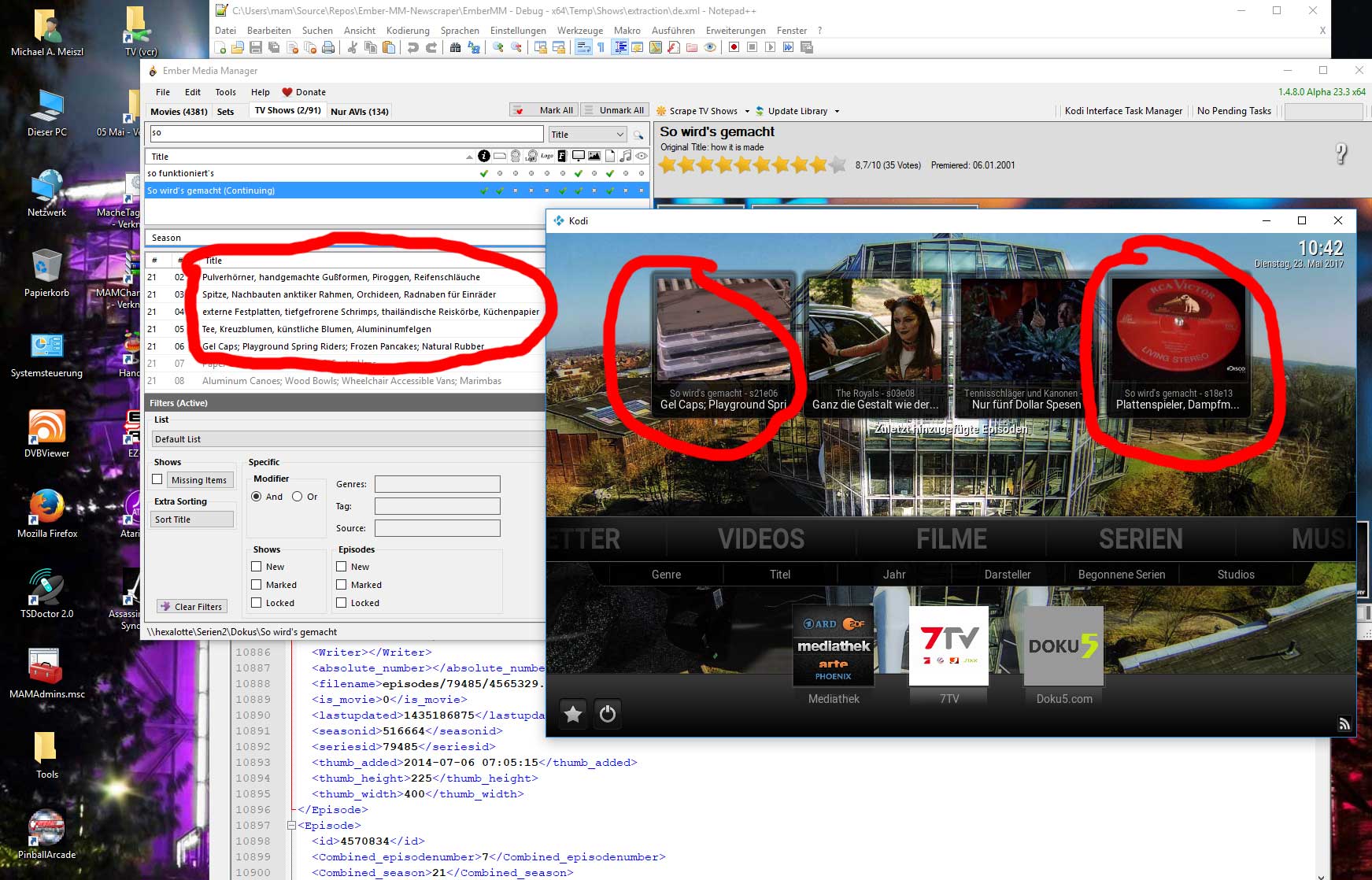Viewport: 1372px width, 880px height.
Task: Click Print icon in Notepad++ toolbar
Action: [x=328, y=47]
